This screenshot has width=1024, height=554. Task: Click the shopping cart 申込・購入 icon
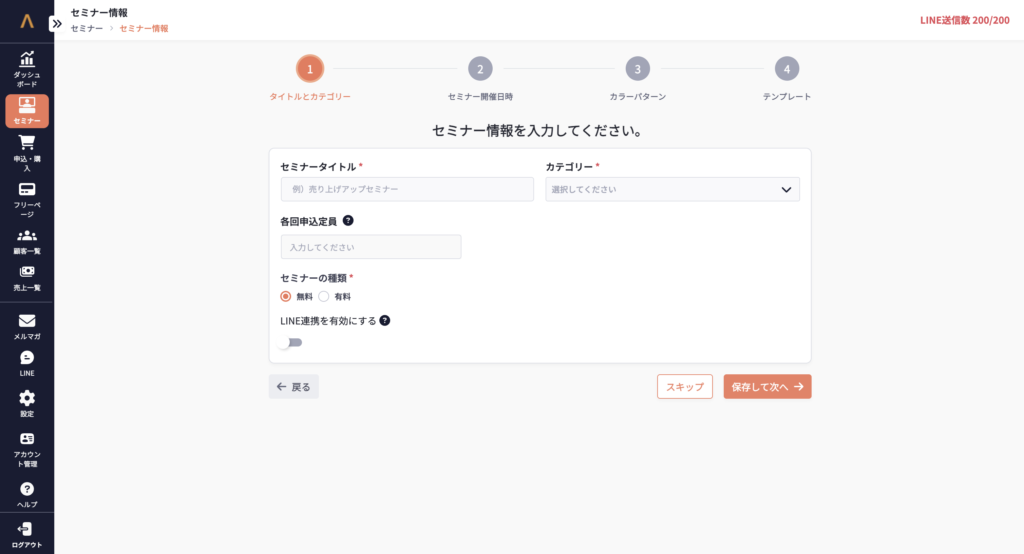[x=27, y=144]
